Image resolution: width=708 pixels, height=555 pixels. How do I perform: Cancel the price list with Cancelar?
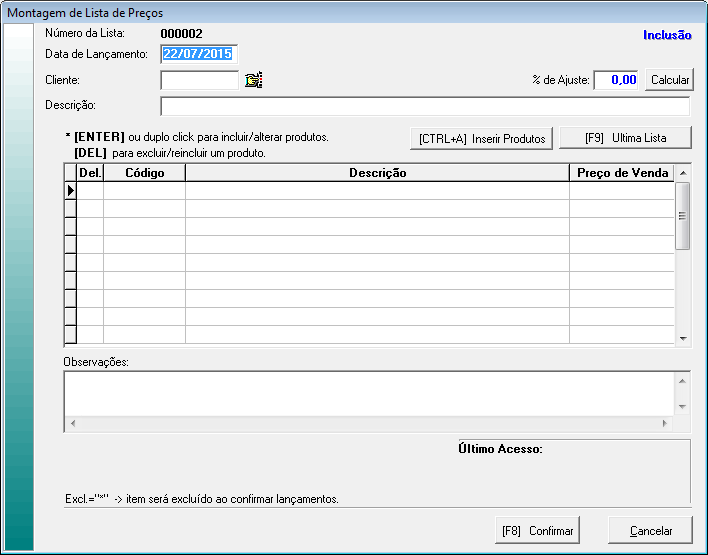tap(651, 530)
